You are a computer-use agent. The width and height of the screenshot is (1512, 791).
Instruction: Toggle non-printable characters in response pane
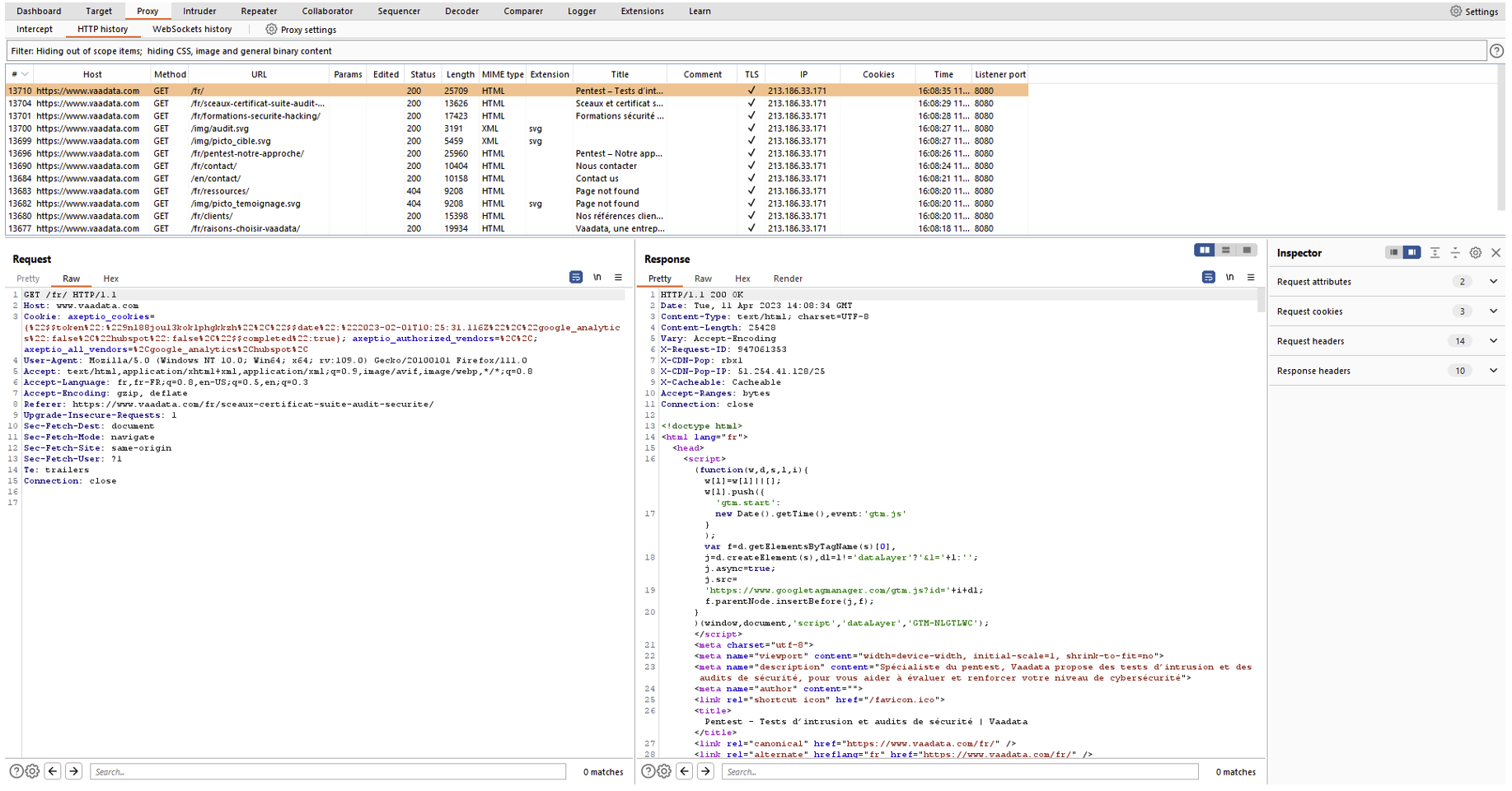pos(1229,278)
